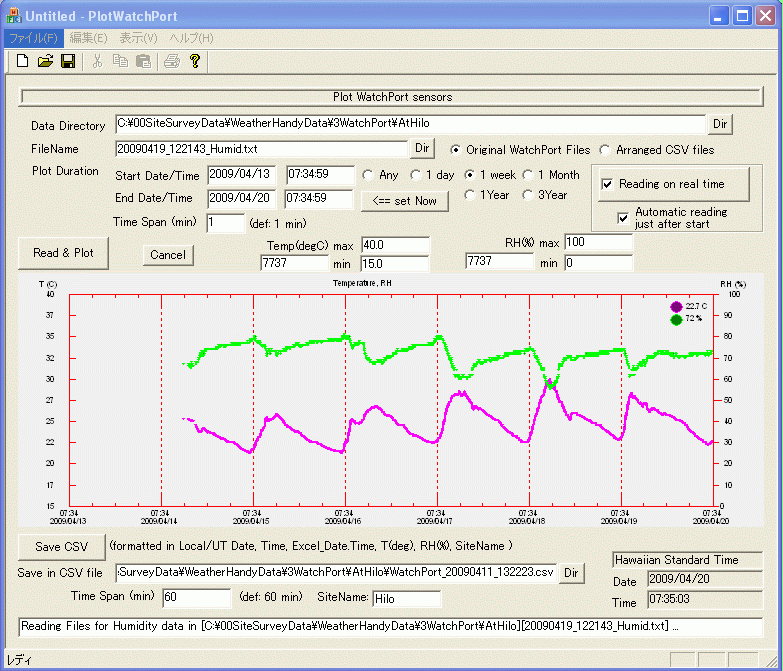Viewport: 783px width, 671px height.
Task: Click the SiteName input field
Action: pos(406,599)
